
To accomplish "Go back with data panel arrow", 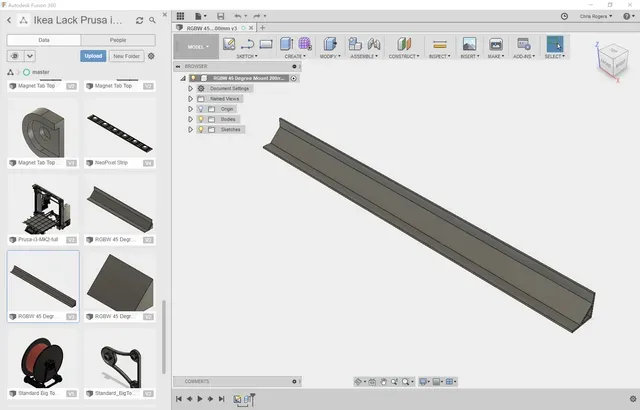I will [x=9, y=20].
